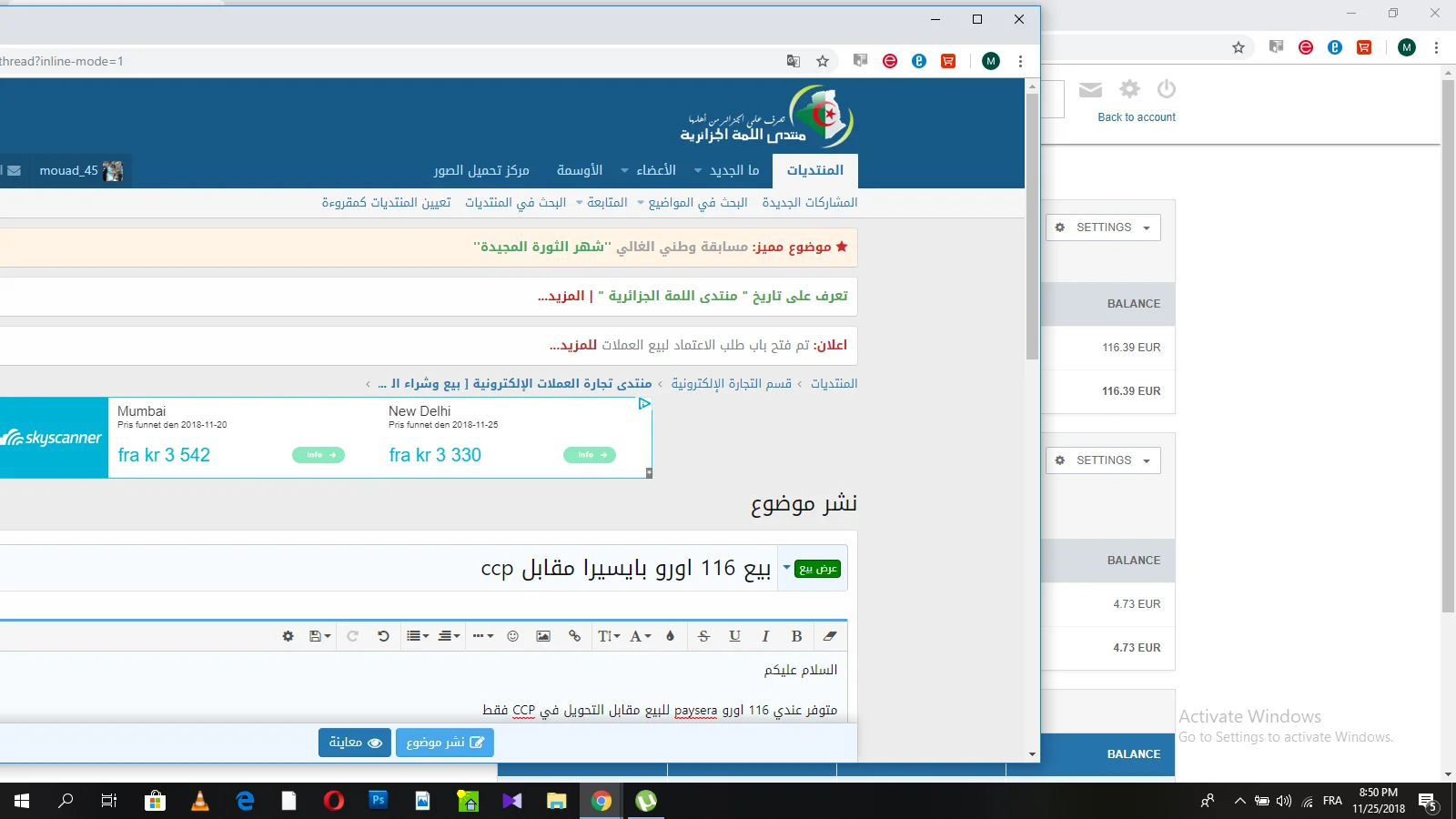Select the المنتديات tab
The height and width of the screenshot is (819, 1456).
(814, 170)
